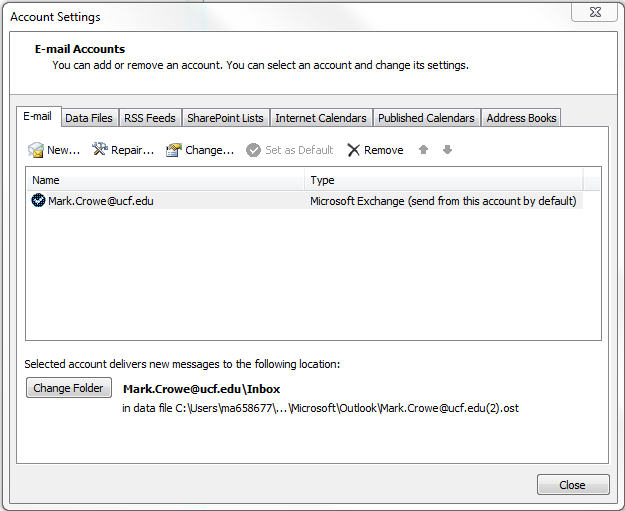The height and width of the screenshot is (511, 625).
Task: Click the New account envelope icon
Action: pos(35,150)
